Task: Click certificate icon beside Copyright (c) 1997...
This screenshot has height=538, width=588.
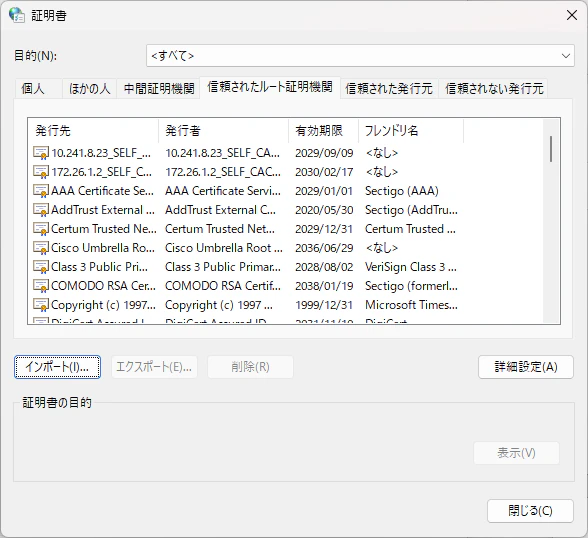Action: tap(41, 305)
